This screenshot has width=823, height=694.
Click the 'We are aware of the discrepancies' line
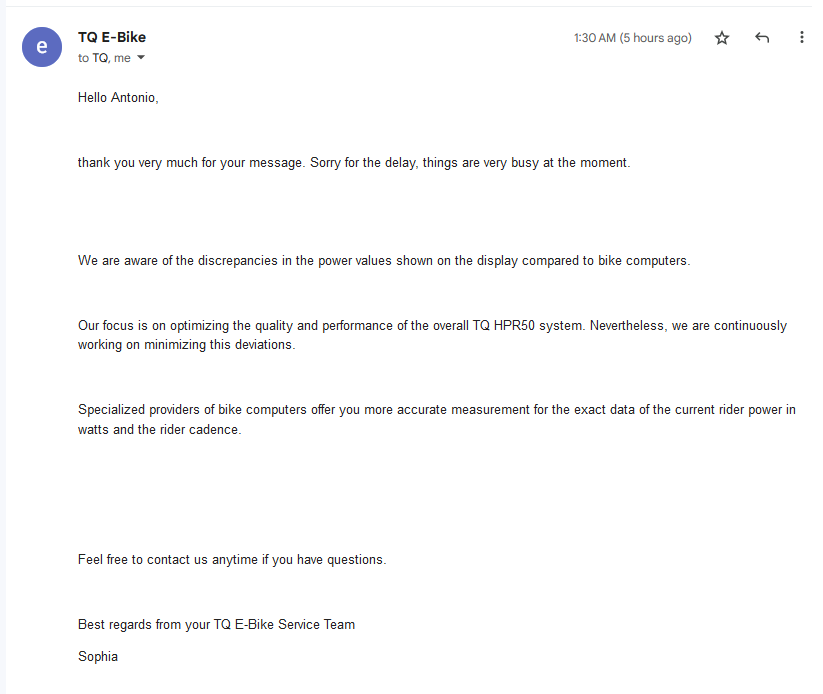point(384,261)
